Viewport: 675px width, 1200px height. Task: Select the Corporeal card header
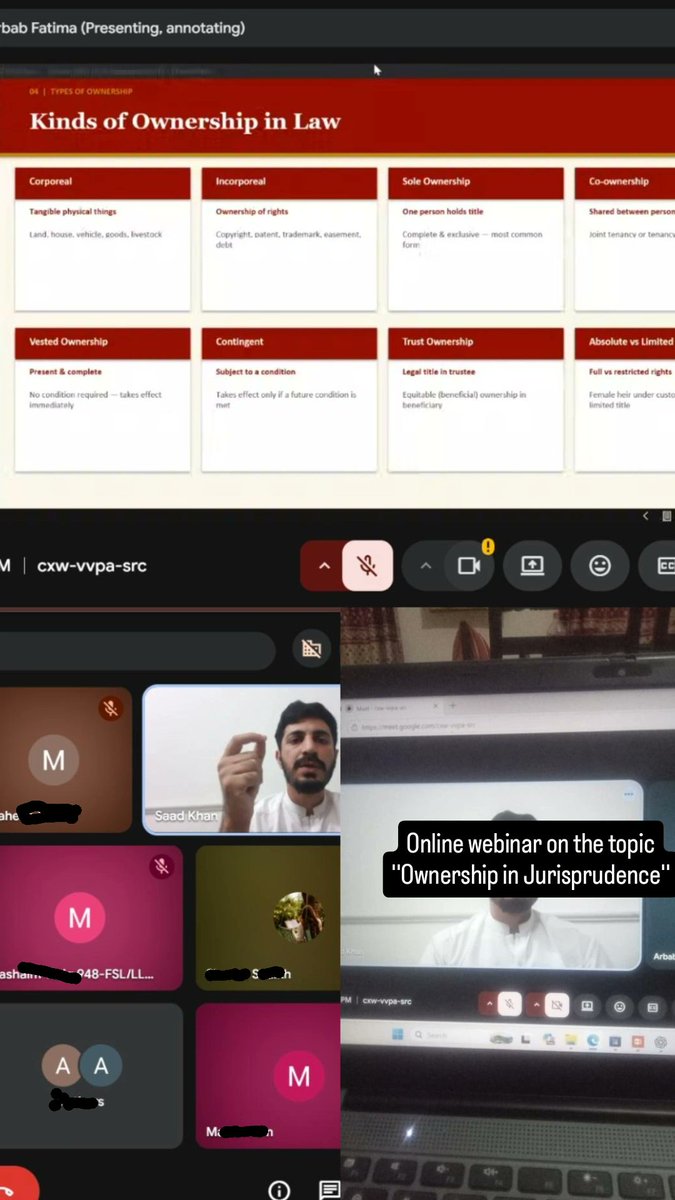pos(102,182)
